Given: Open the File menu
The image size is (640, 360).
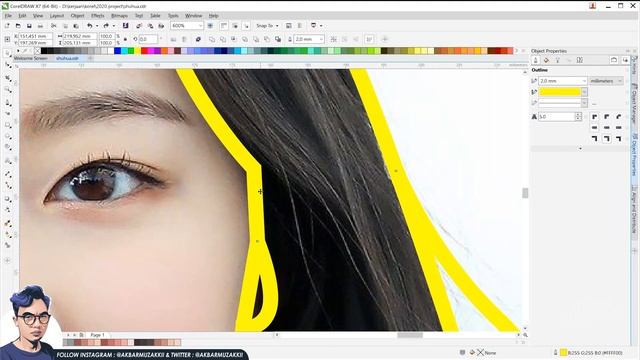Looking at the screenshot, I should point(8,16).
